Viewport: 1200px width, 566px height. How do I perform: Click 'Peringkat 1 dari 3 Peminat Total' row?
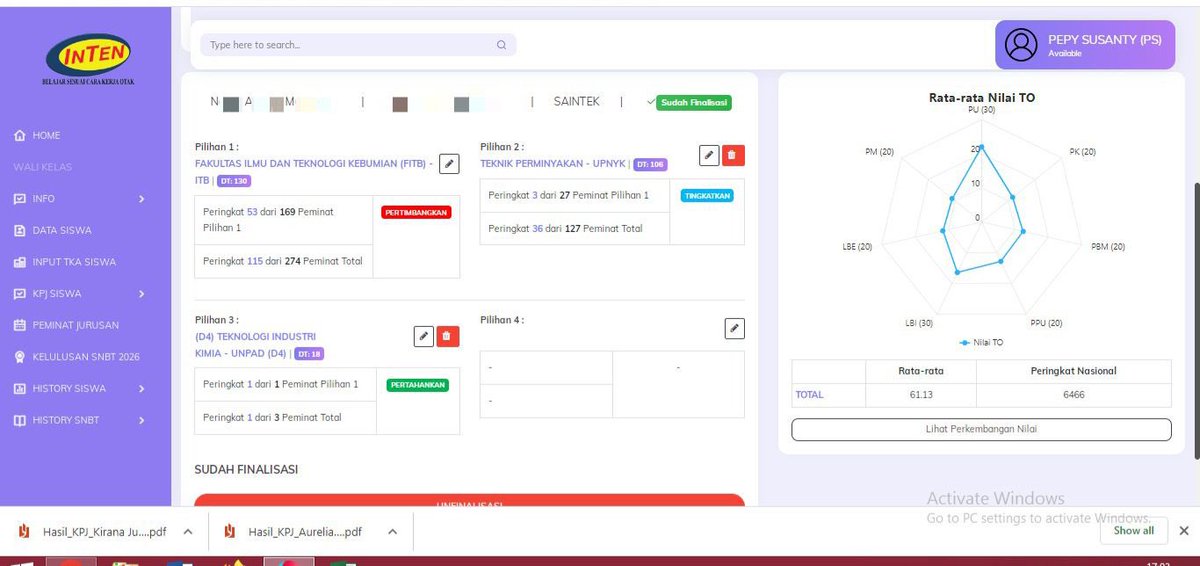coord(285,417)
